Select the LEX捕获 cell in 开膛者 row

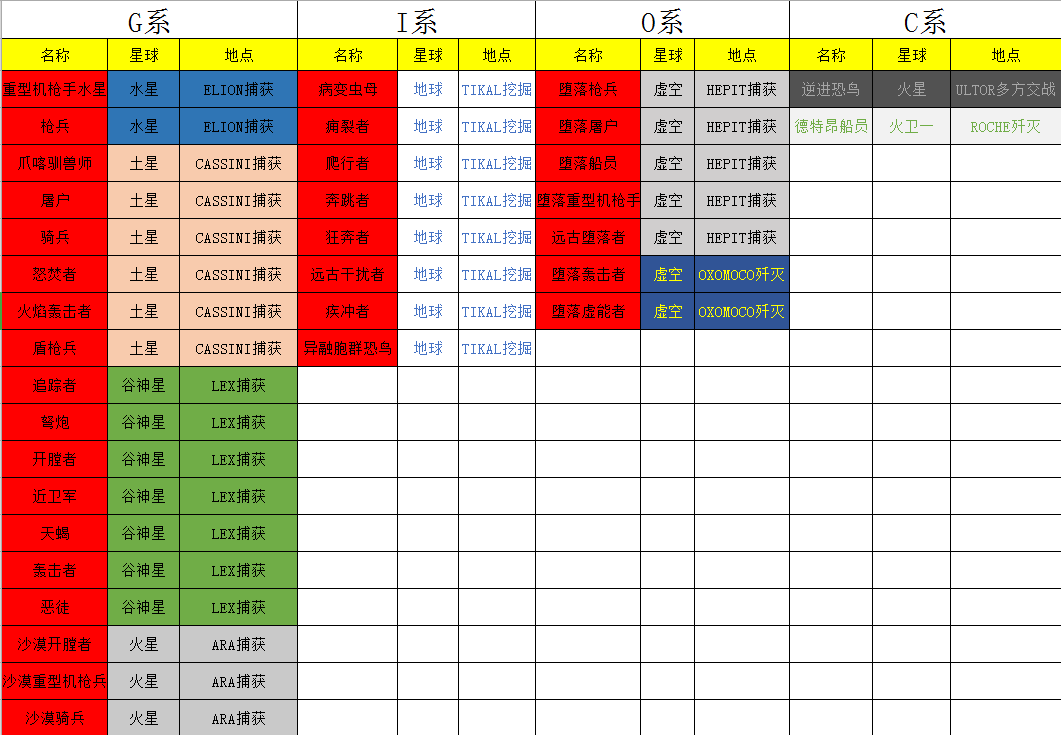pos(238,460)
